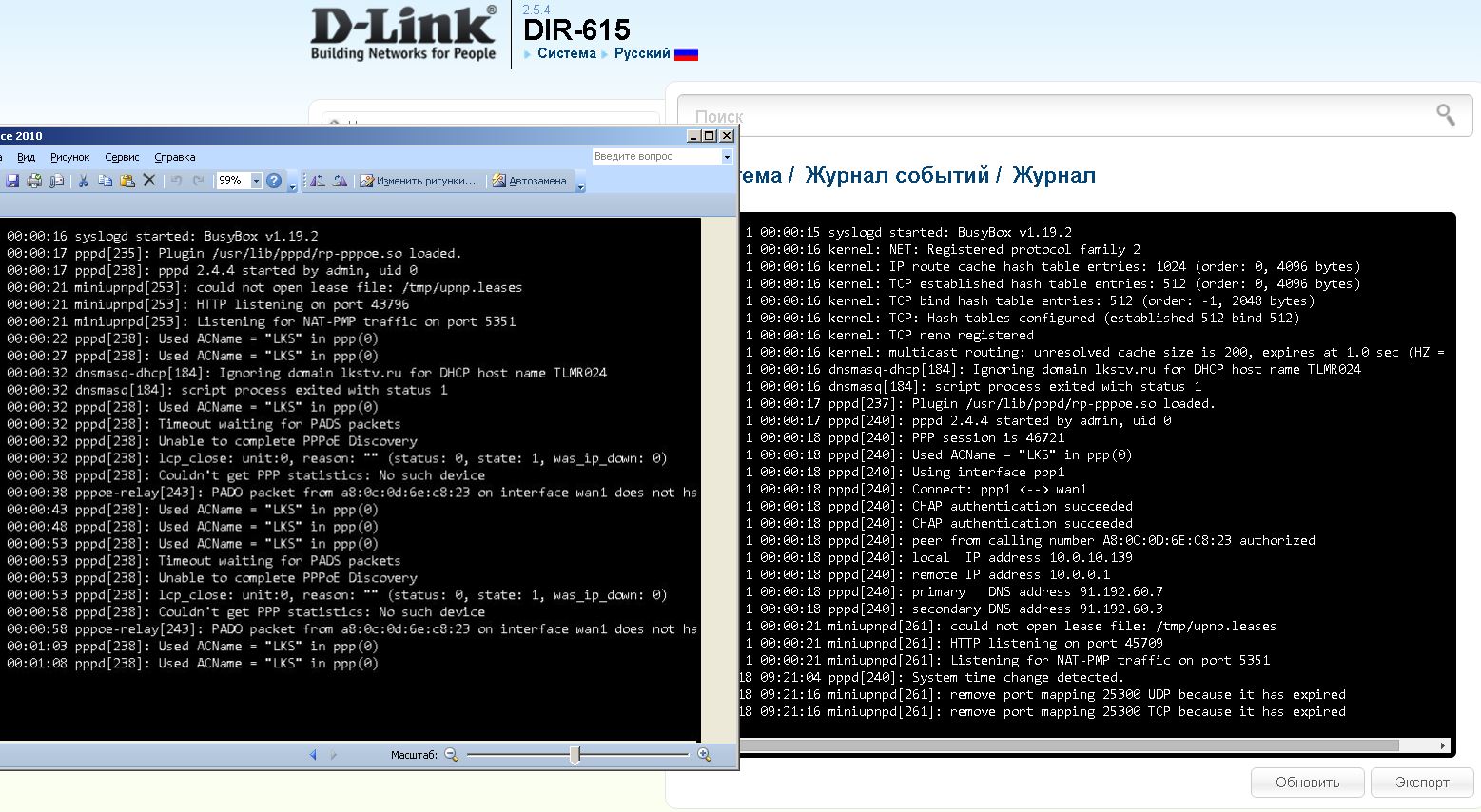The width and height of the screenshot is (1481, 812).
Task: Click the Экспорт button
Action: click(x=1422, y=783)
